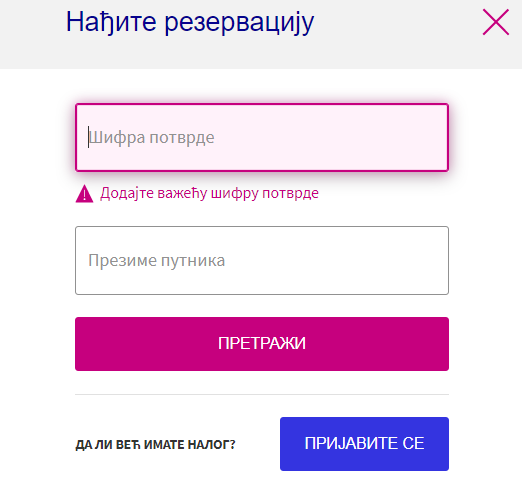Select the pink-highlighted confirmation code box
The image size is (522, 490).
coord(262,137)
